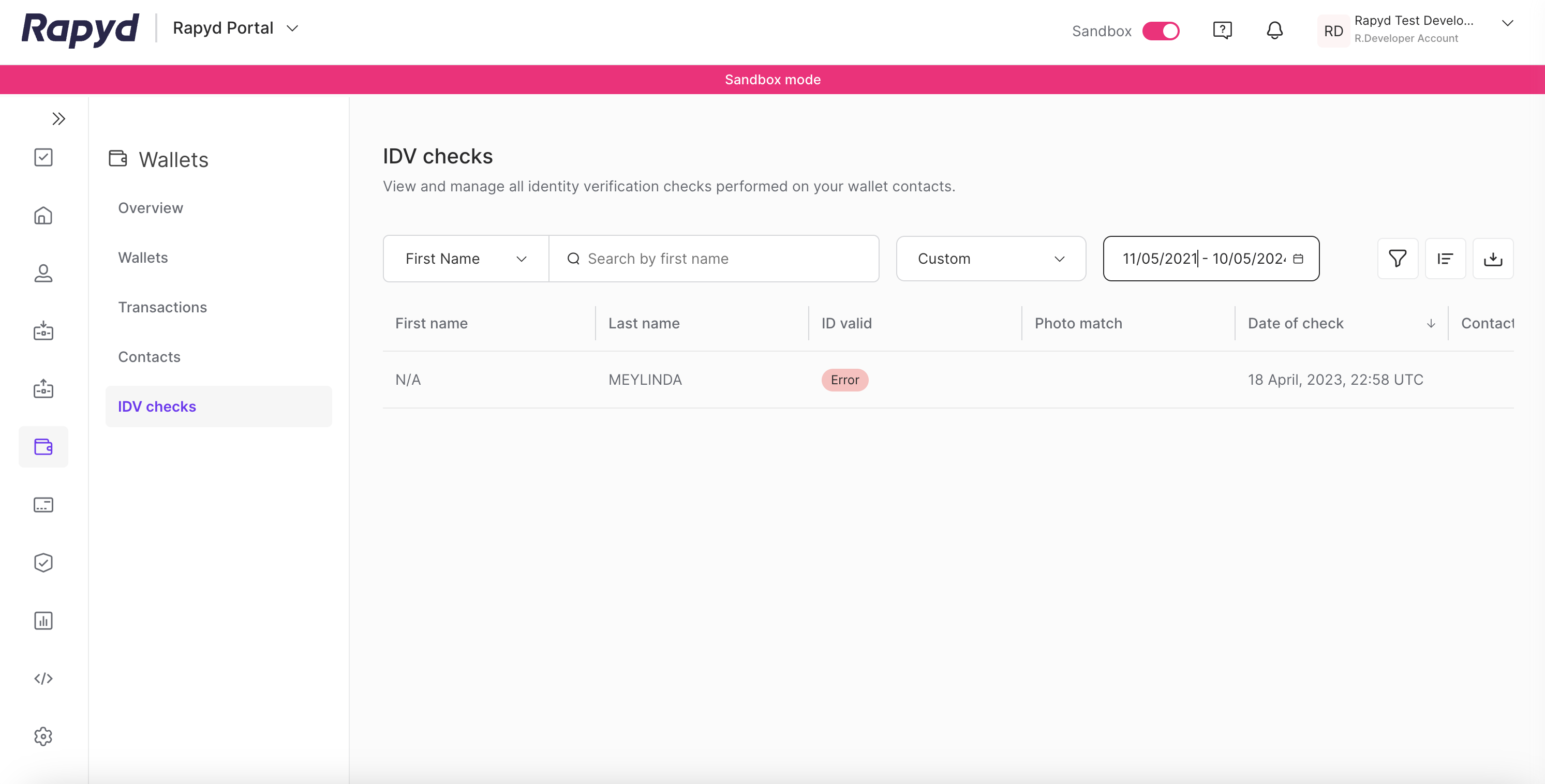Open the Custom date range dropdown
This screenshot has height=784, width=1545.
click(x=991, y=259)
